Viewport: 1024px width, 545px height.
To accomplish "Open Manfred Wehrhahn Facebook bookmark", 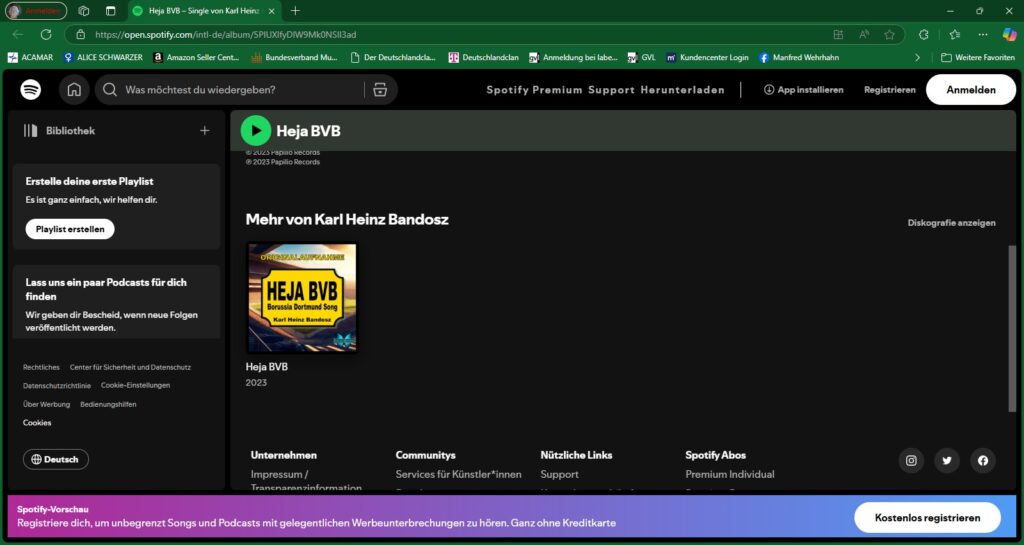I will coord(799,57).
